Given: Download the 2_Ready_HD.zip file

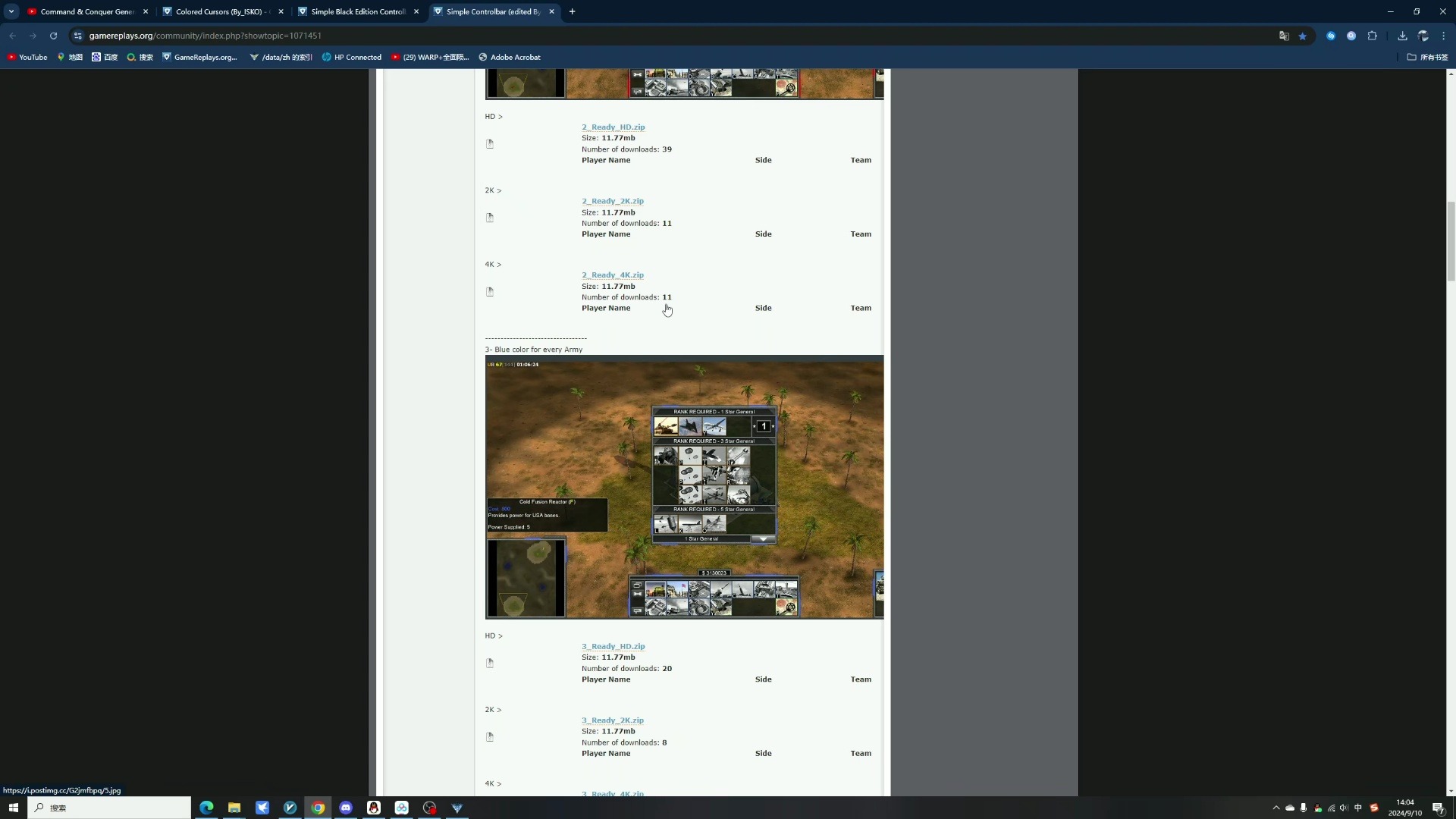Looking at the screenshot, I should coord(613,127).
